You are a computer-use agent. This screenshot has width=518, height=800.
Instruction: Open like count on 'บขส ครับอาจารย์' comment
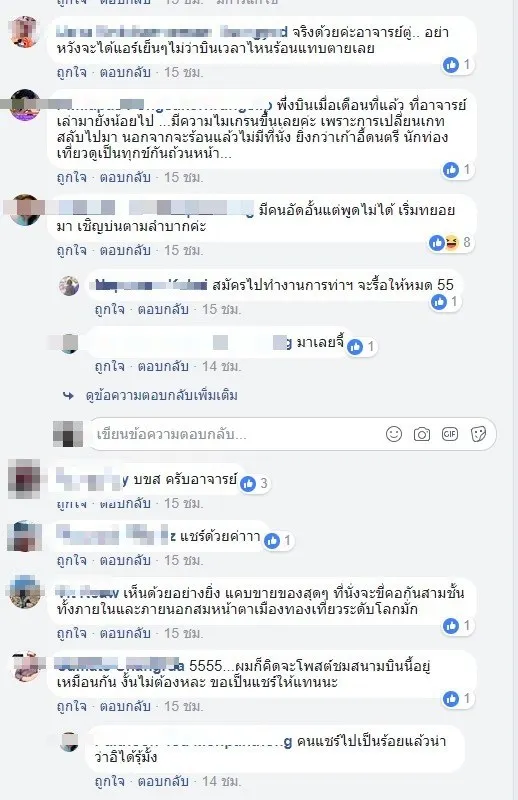click(255, 483)
